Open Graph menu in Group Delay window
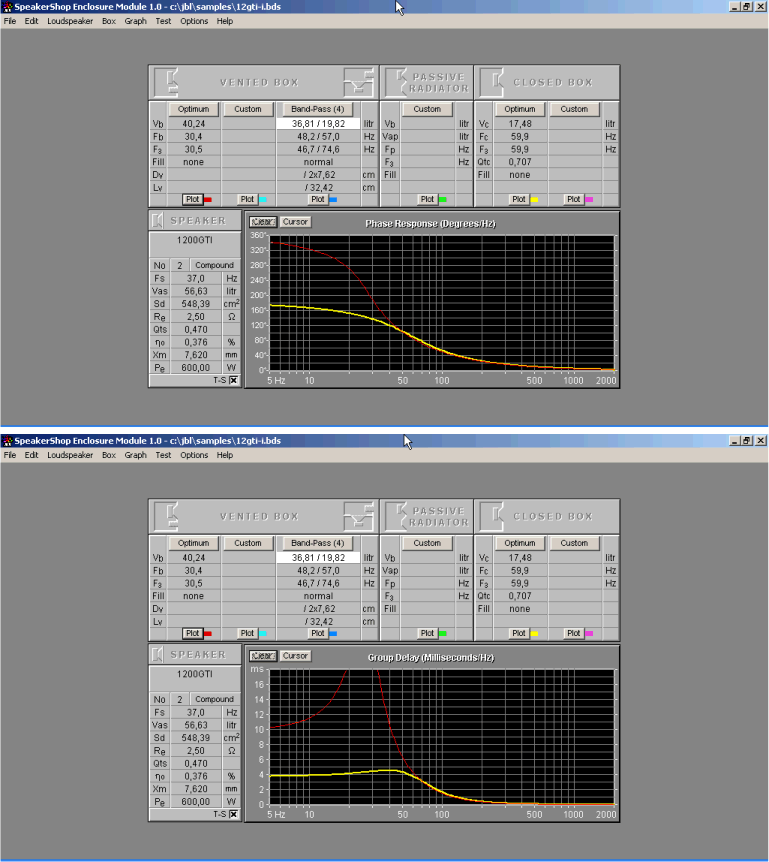769x862 pixels. click(135, 455)
